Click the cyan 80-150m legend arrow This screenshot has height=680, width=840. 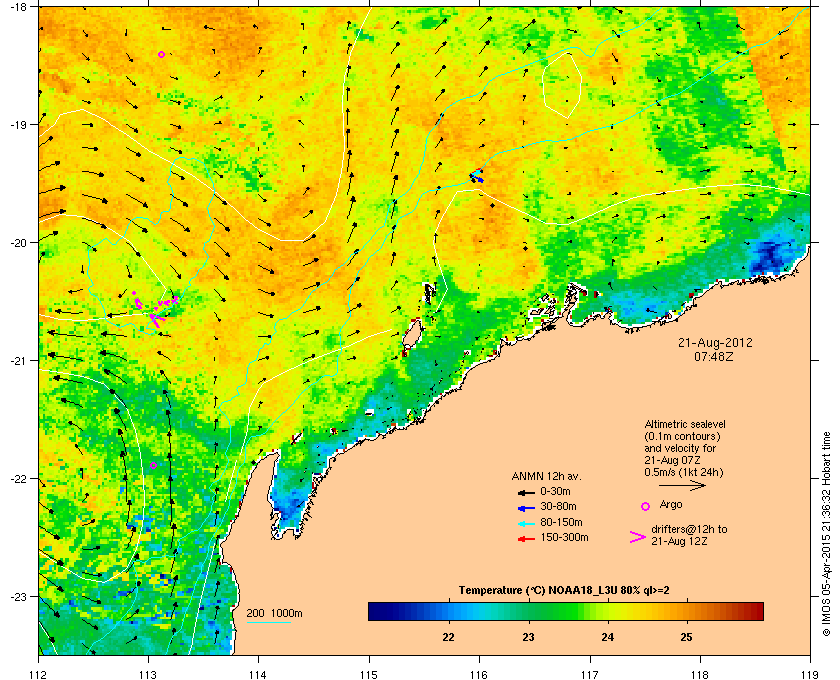click(526, 523)
